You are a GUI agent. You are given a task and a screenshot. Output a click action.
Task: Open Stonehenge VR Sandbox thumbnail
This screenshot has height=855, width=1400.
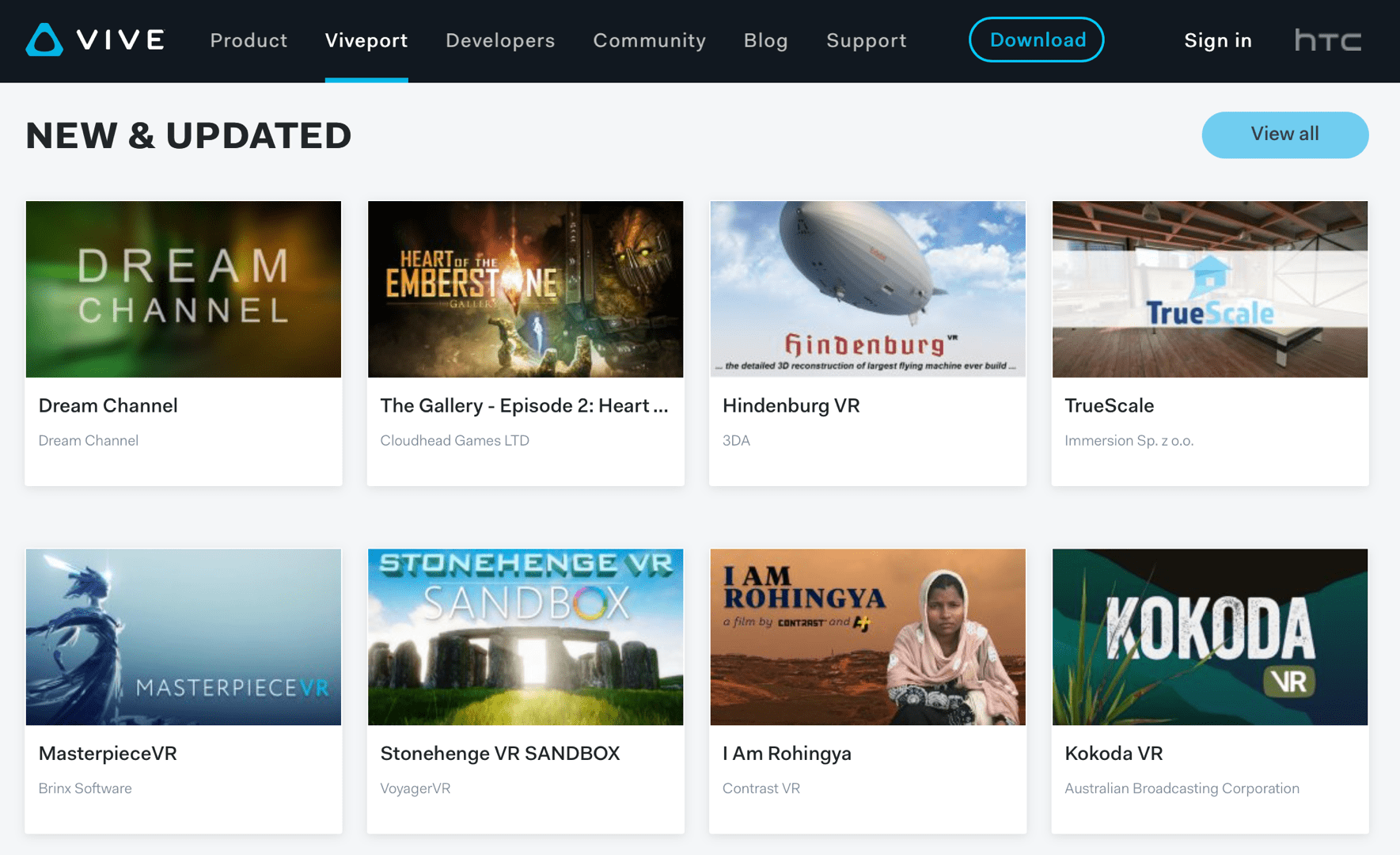[x=525, y=636]
